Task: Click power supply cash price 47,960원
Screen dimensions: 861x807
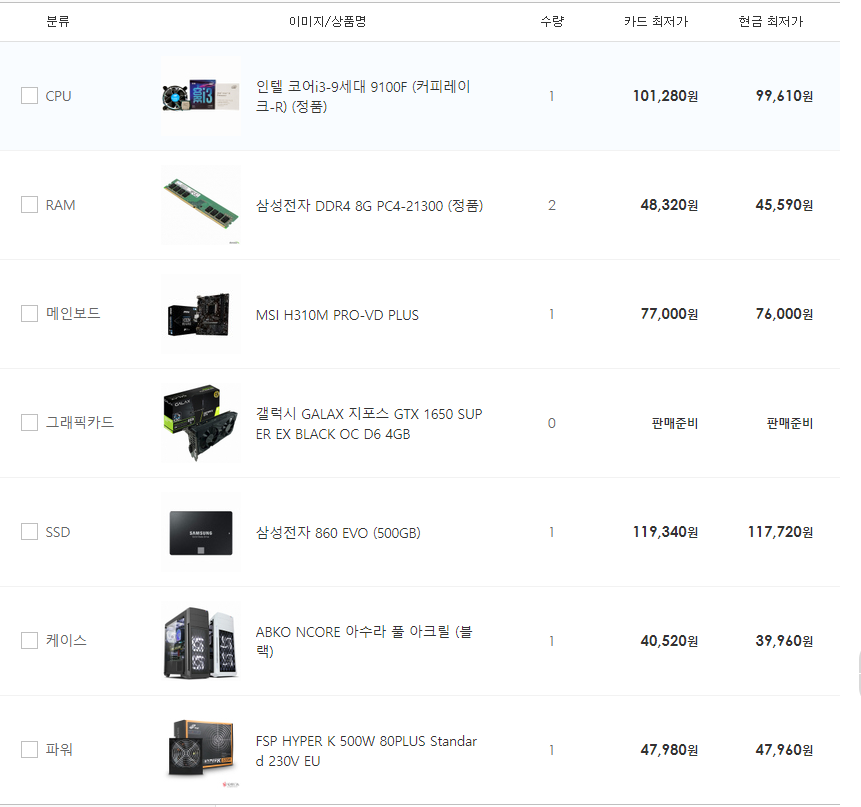Action: point(784,749)
